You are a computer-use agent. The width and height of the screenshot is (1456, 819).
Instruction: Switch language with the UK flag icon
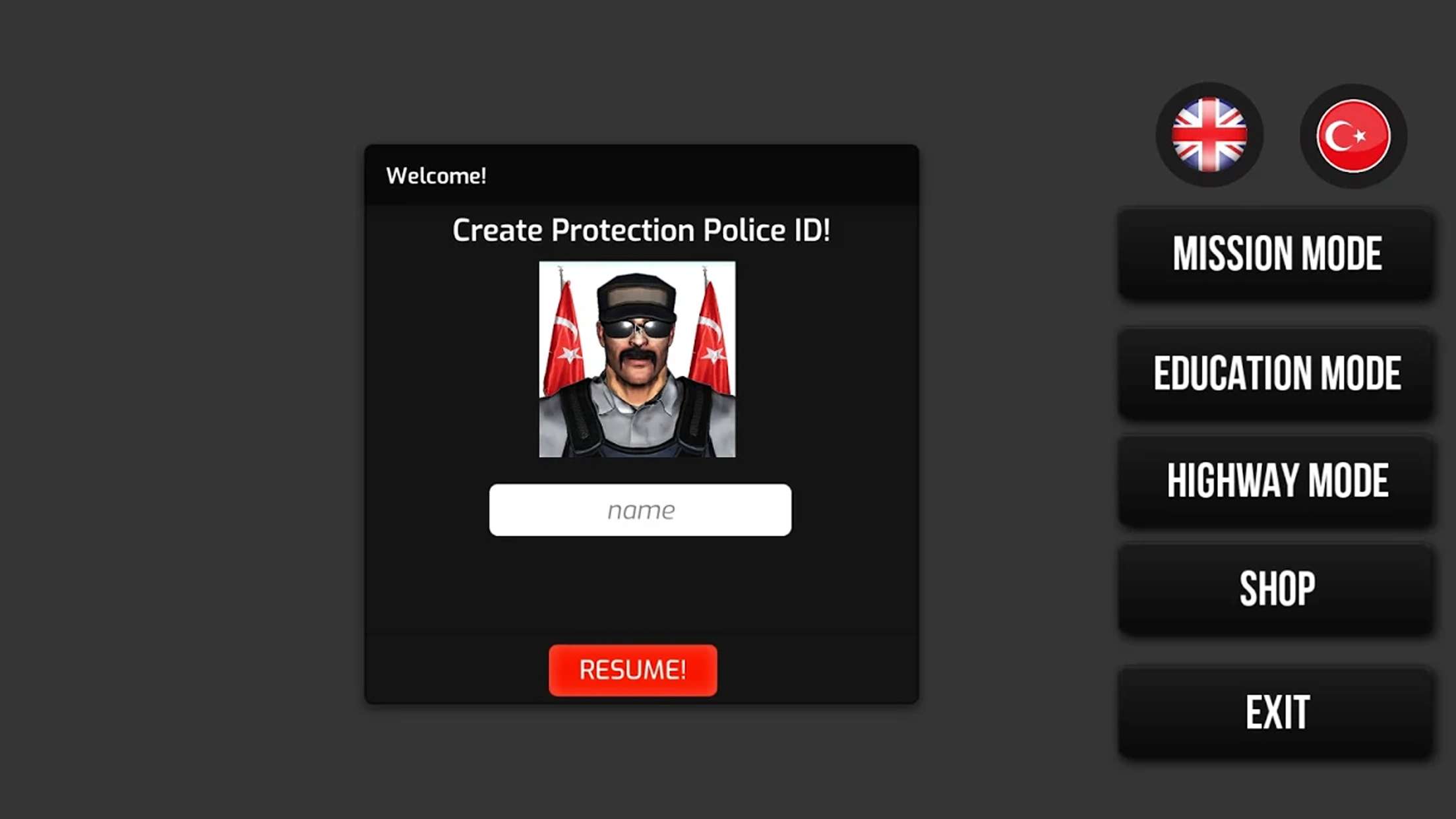[1209, 135]
